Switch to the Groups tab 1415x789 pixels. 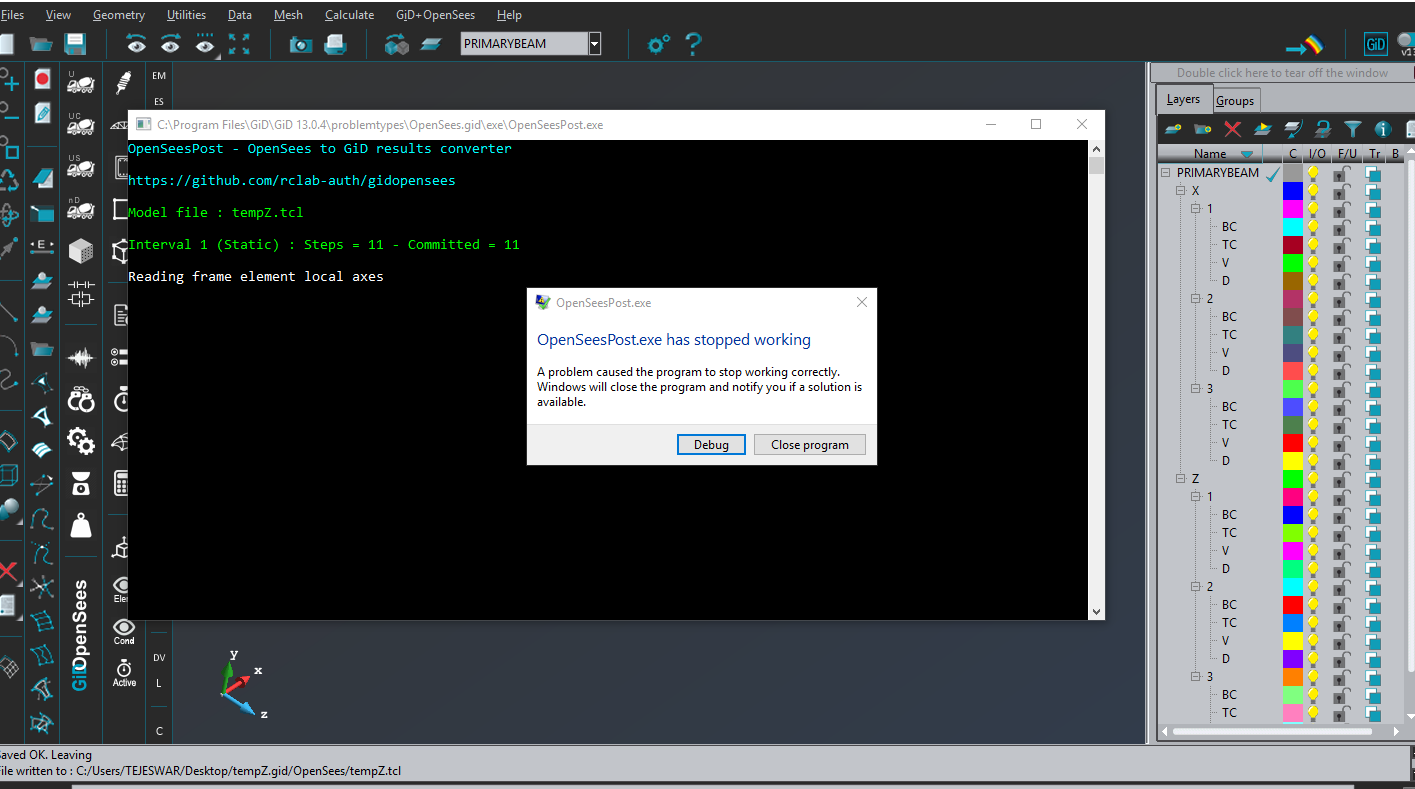click(1236, 99)
